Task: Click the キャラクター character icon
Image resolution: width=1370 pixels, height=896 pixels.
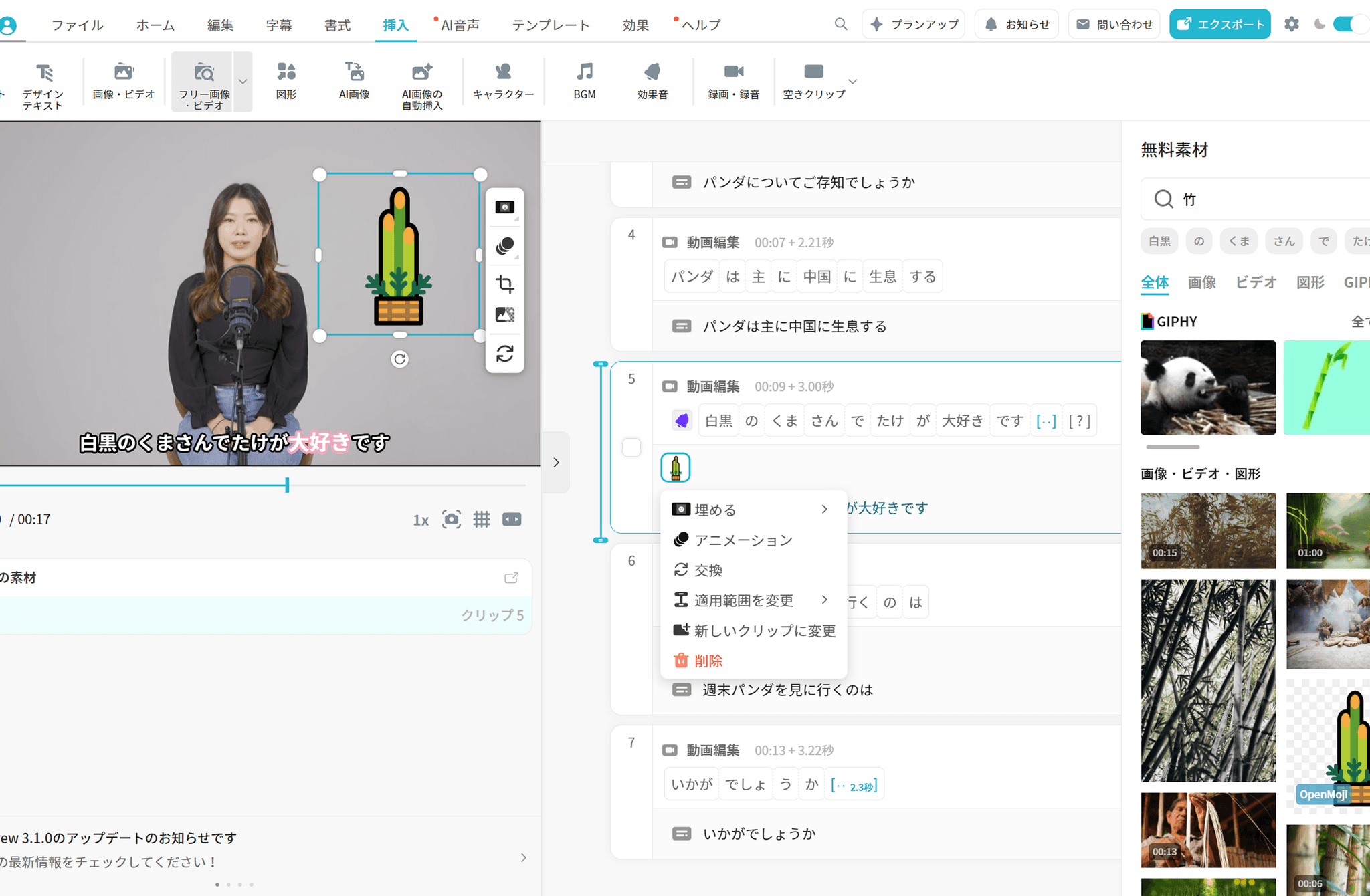Action: [503, 80]
